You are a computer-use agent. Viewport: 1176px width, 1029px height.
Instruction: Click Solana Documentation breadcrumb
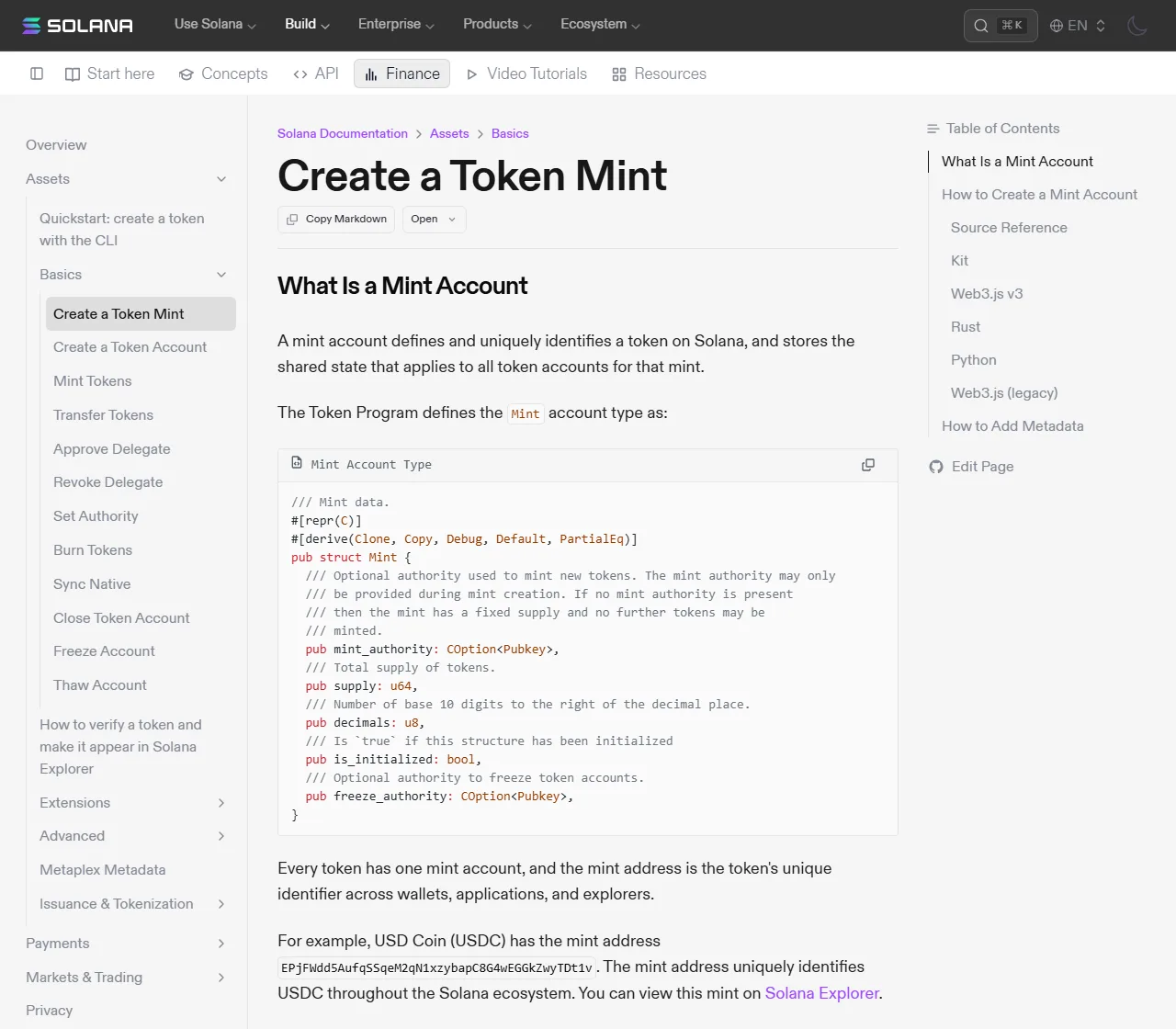(x=343, y=134)
